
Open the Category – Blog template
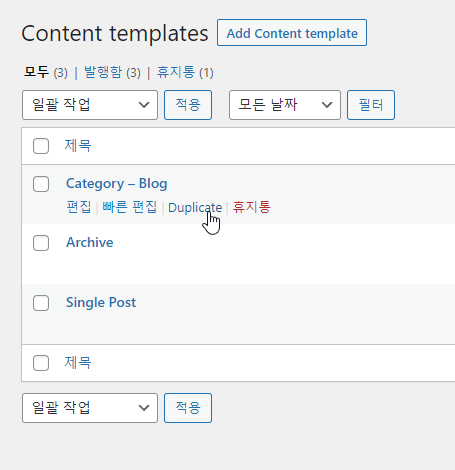point(117,184)
